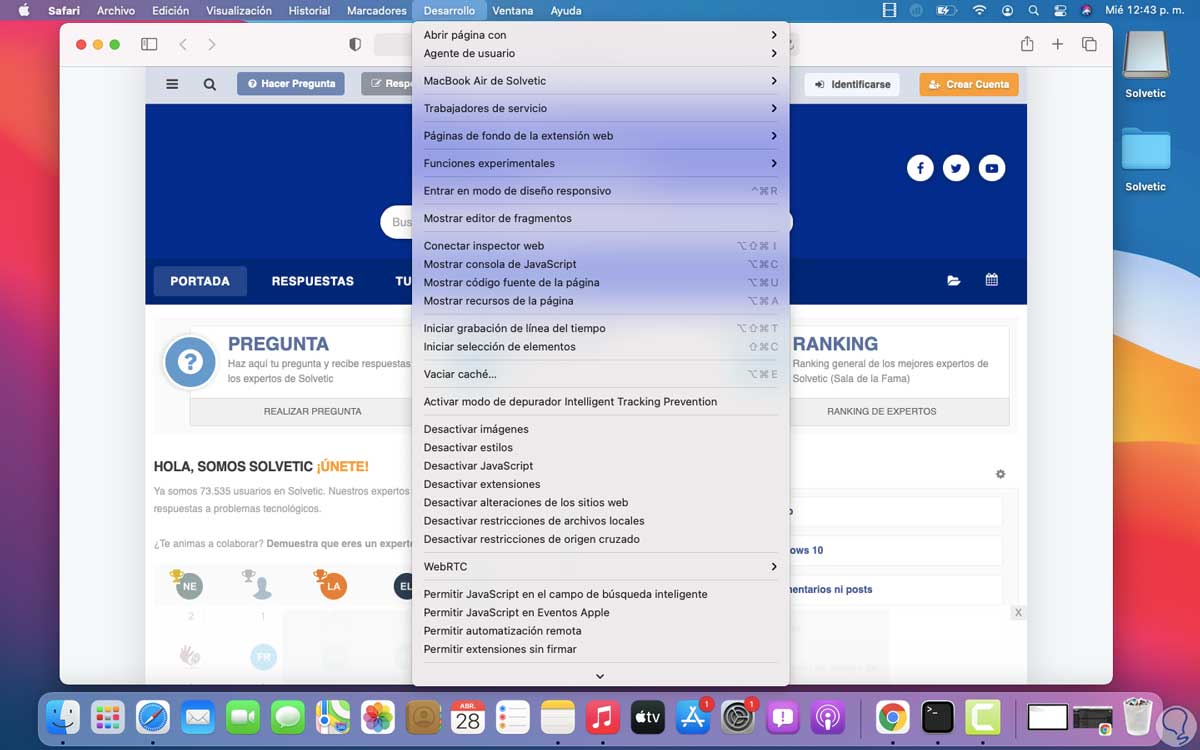Toggle Desactivar estilos option
This screenshot has width=1200, height=750.
pyautogui.click(x=600, y=447)
